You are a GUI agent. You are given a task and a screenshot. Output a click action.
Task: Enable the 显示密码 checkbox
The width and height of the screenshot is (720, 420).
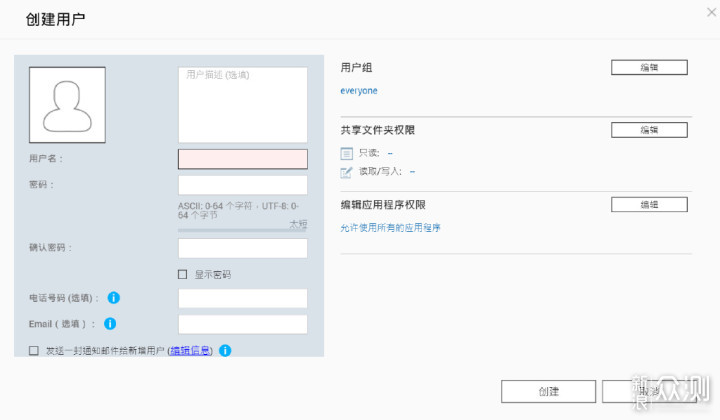pos(182,274)
